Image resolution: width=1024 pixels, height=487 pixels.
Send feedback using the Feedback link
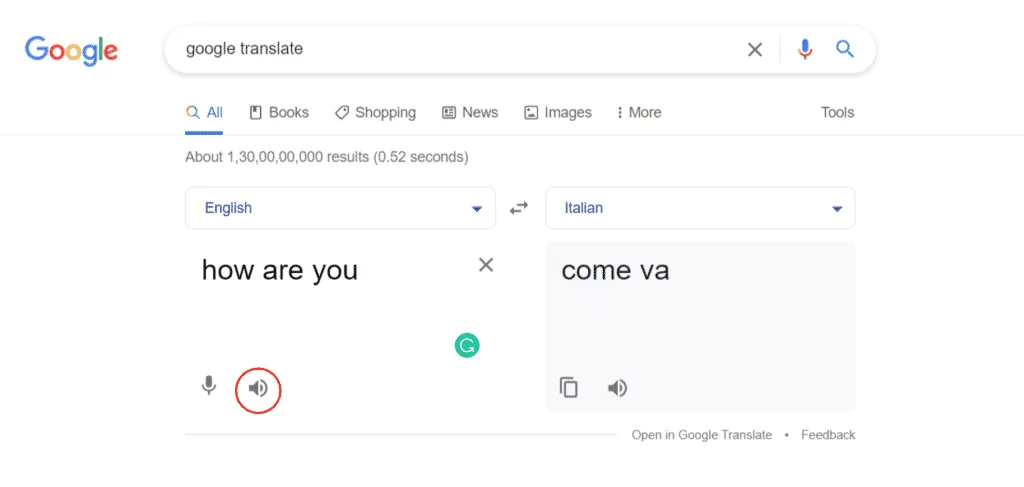(x=828, y=435)
